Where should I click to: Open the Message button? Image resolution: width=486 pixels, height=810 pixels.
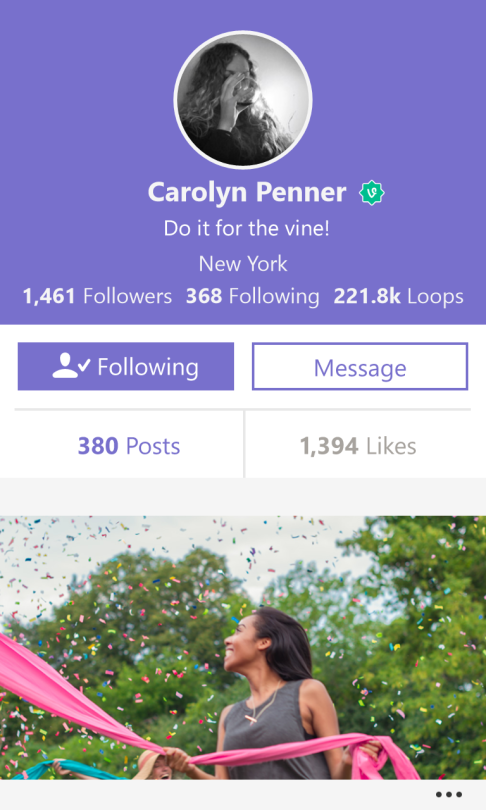(360, 366)
